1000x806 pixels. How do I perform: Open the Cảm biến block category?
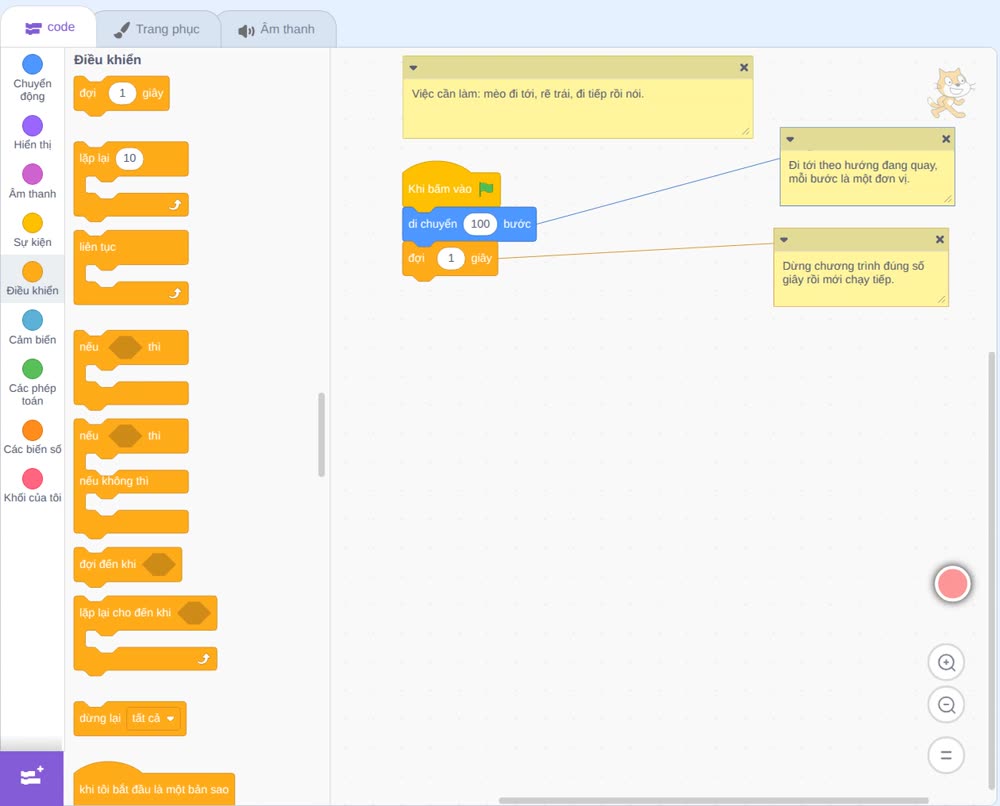pos(32,327)
